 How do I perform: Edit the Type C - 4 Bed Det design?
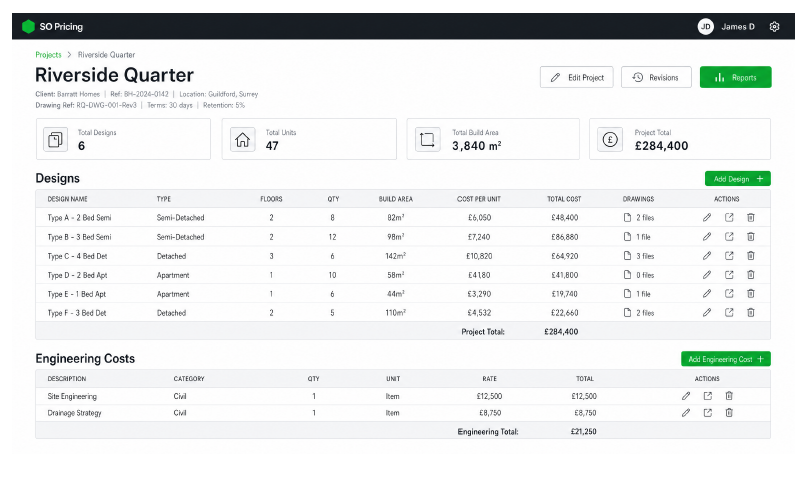pyautogui.click(x=707, y=256)
